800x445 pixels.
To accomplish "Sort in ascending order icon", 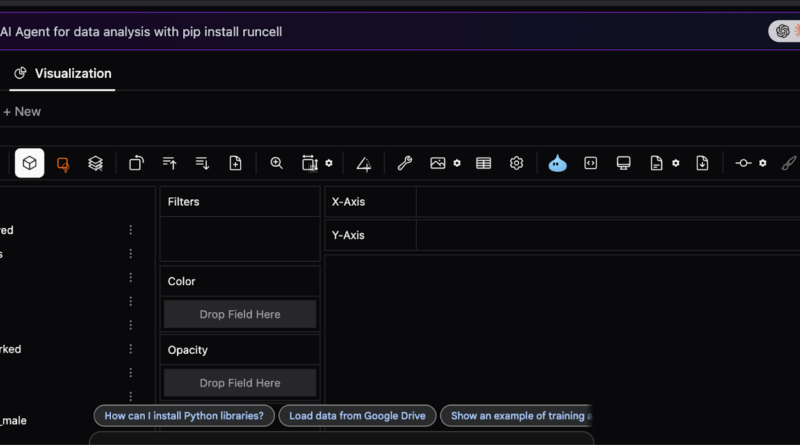I will [169, 163].
